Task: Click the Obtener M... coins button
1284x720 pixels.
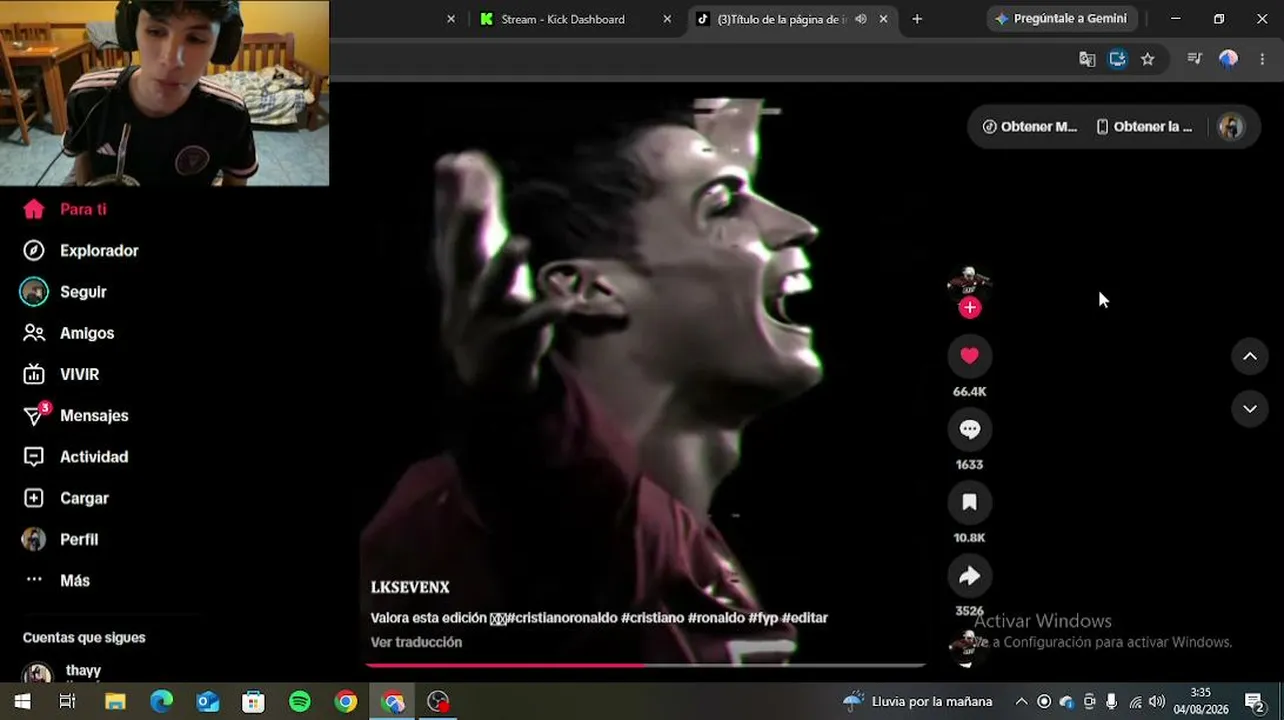Action: [1029, 127]
